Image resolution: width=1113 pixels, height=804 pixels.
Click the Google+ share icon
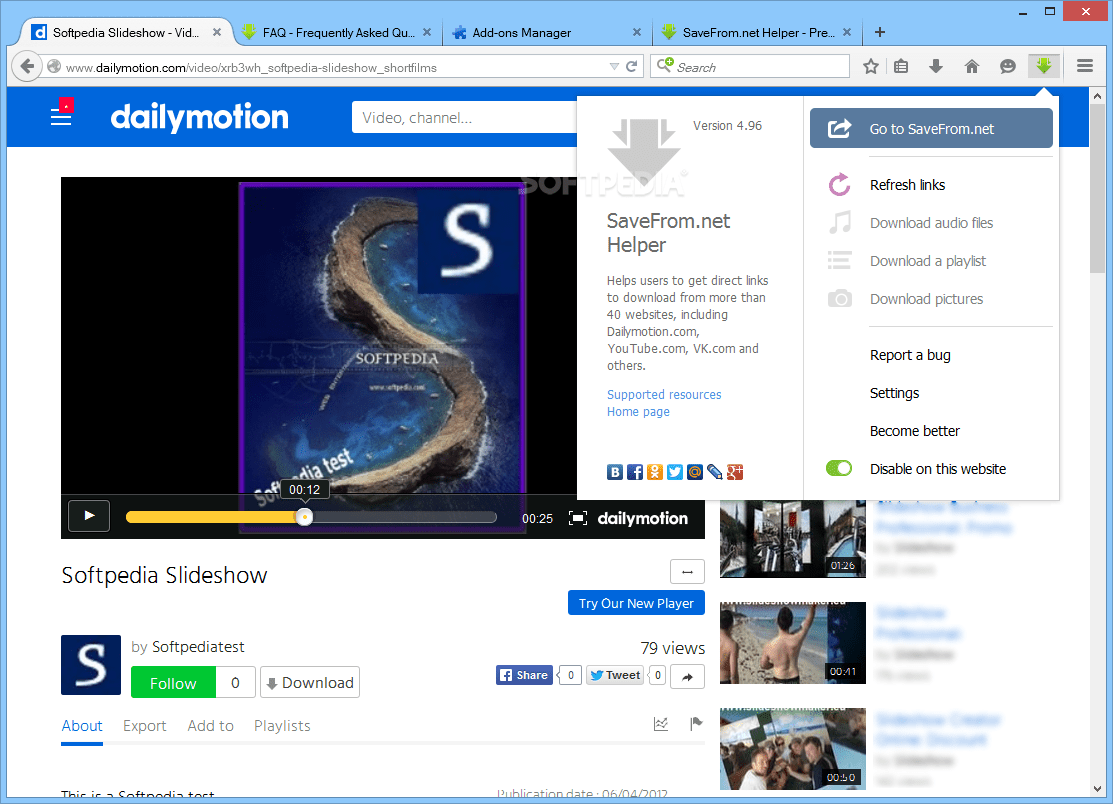(x=735, y=472)
